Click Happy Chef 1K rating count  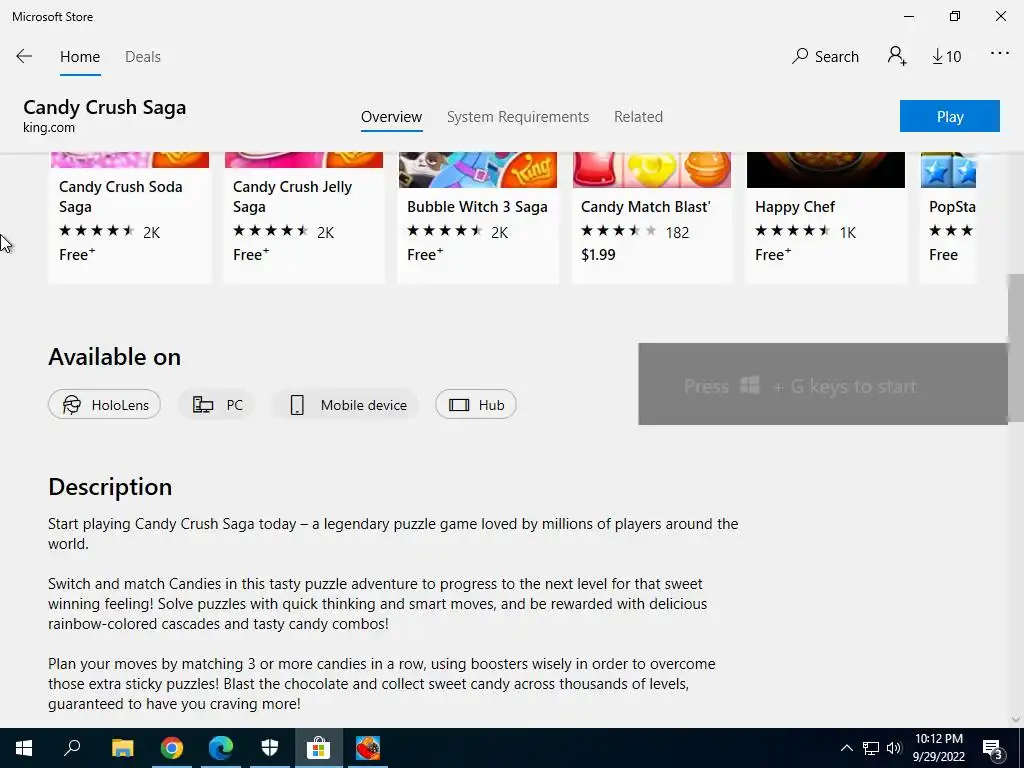click(x=848, y=232)
